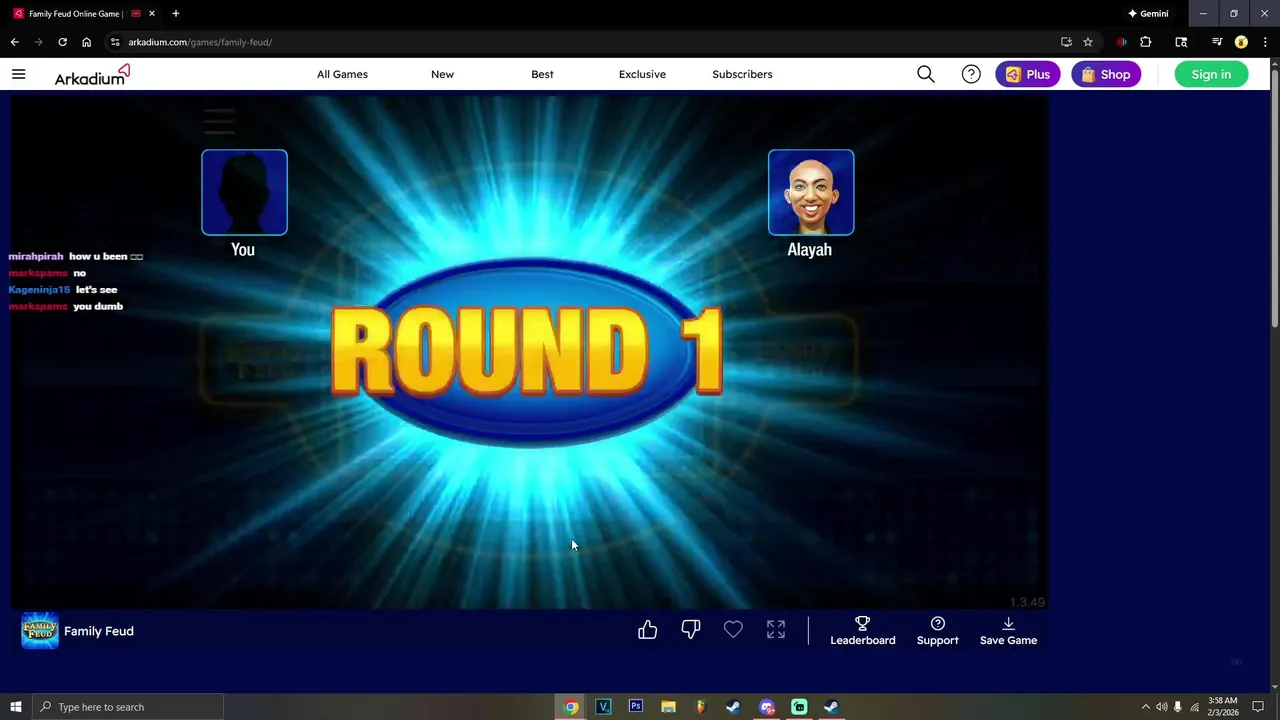Open the media controls icon
Image resolution: width=1280 pixels, height=720 pixels.
pyautogui.click(x=1217, y=42)
